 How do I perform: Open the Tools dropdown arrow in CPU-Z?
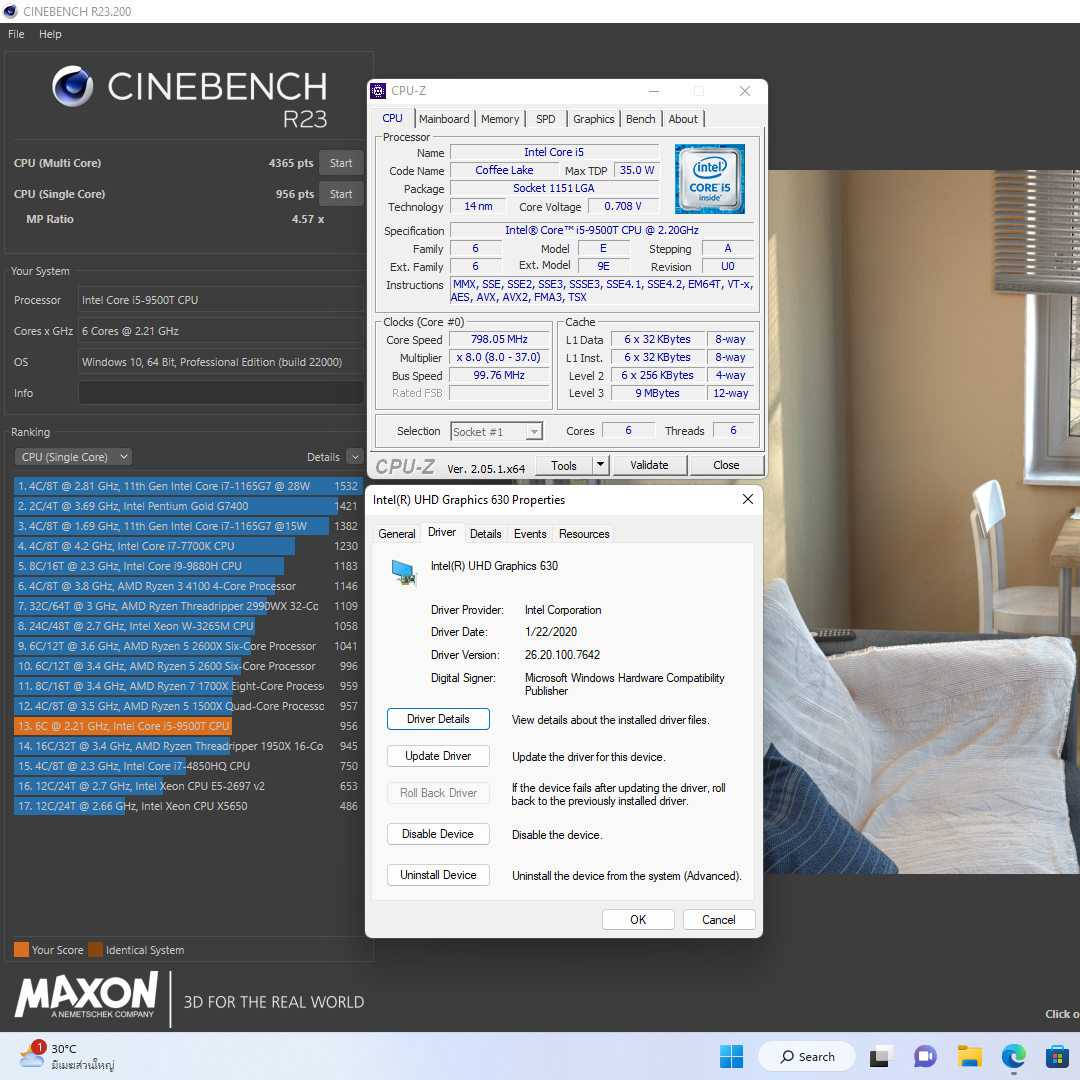(600, 465)
